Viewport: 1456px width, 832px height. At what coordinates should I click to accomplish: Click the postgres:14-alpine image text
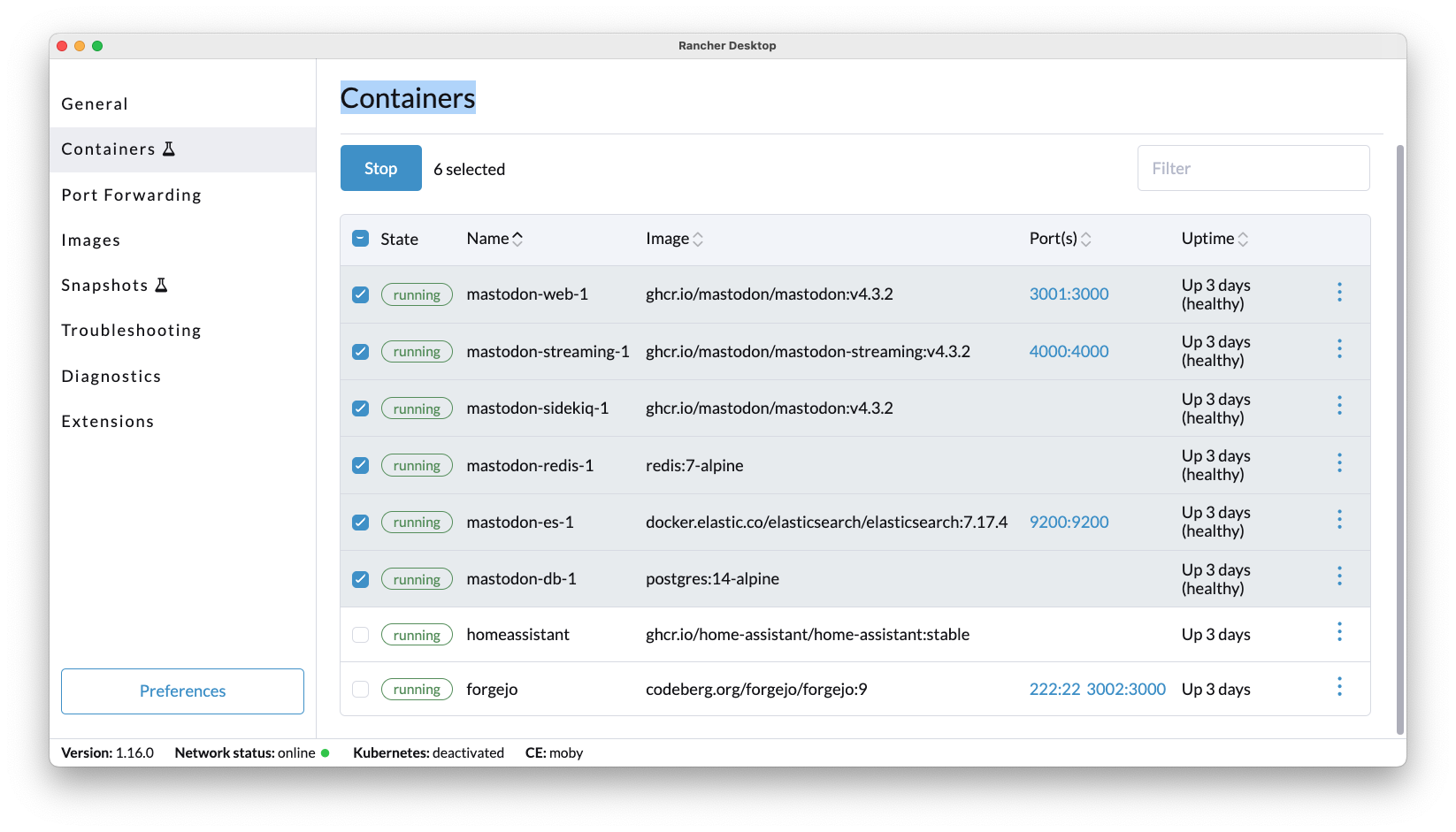712,579
